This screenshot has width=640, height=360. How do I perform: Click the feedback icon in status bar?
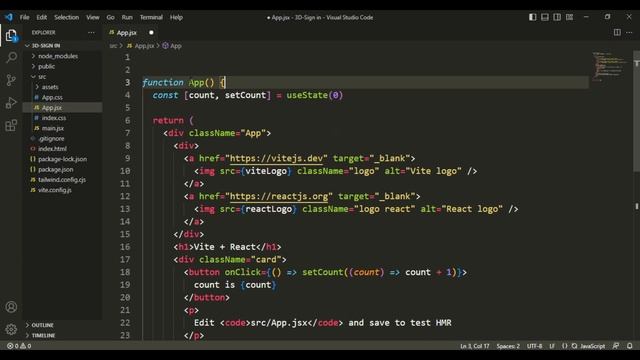tap(616, 346)
